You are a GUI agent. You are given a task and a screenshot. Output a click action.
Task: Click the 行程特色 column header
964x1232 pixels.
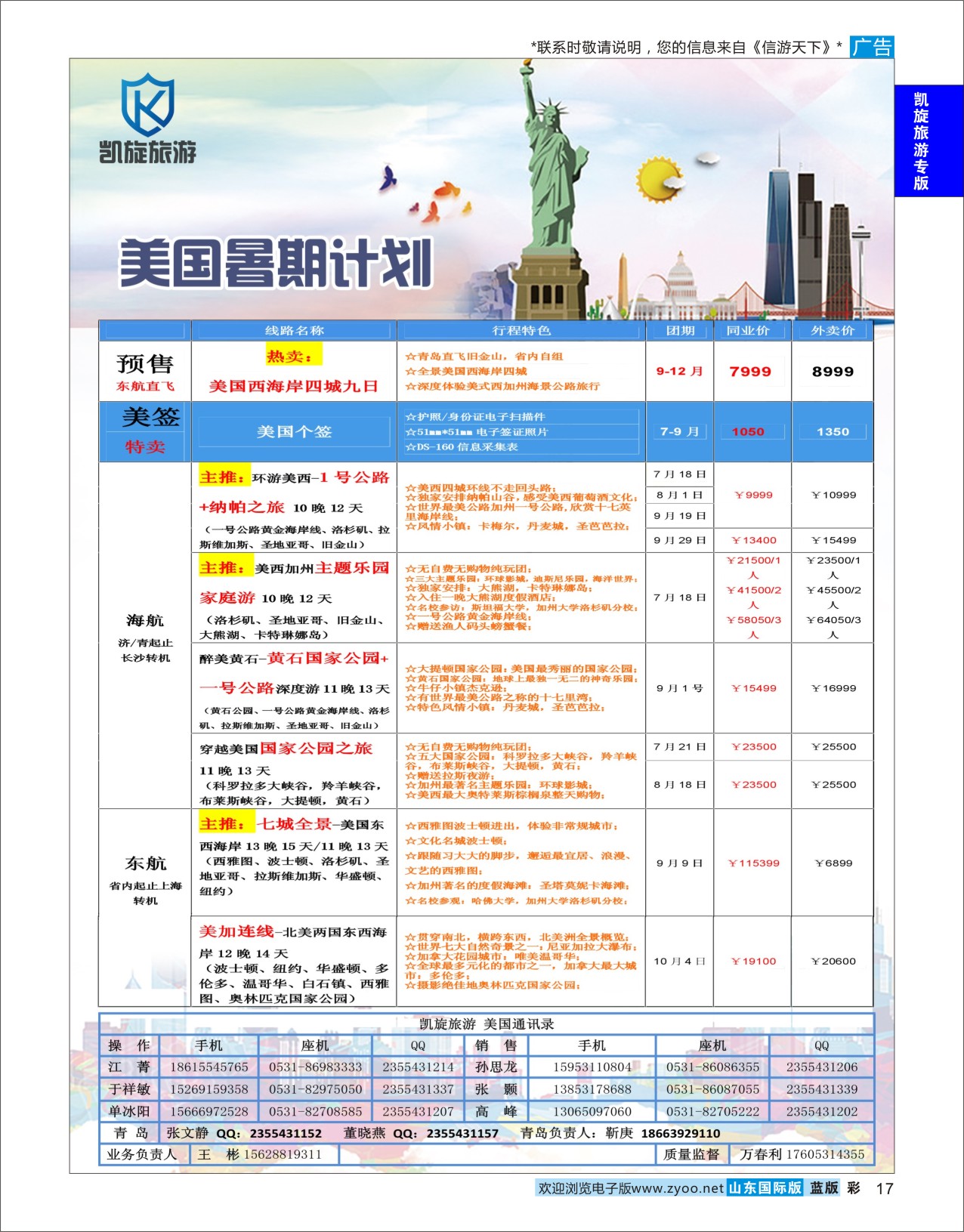point(521,330)
